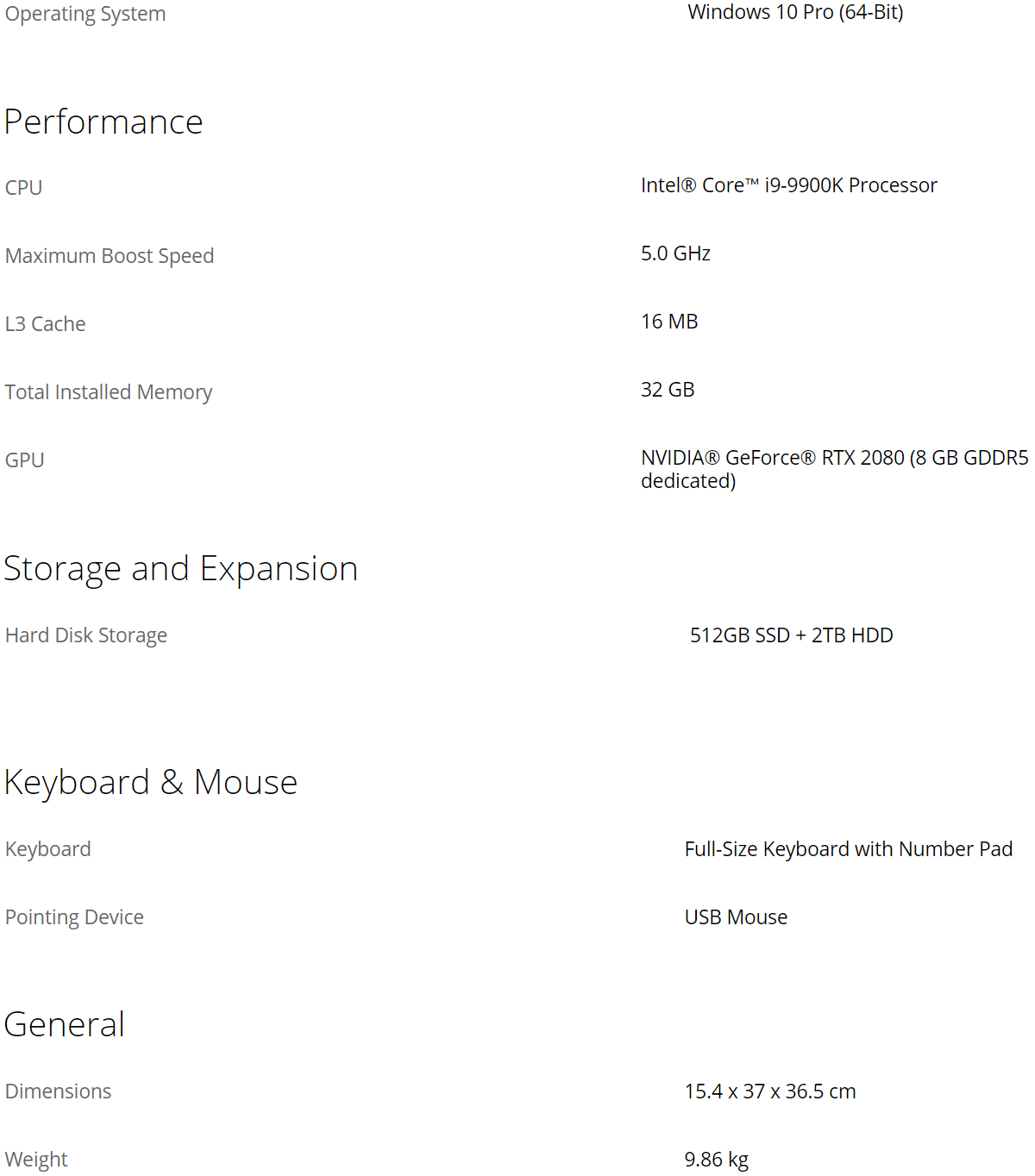Click the 5.0 GHz value
This screenshot has height=1176, width=1035.
click(x=675, y=253)
